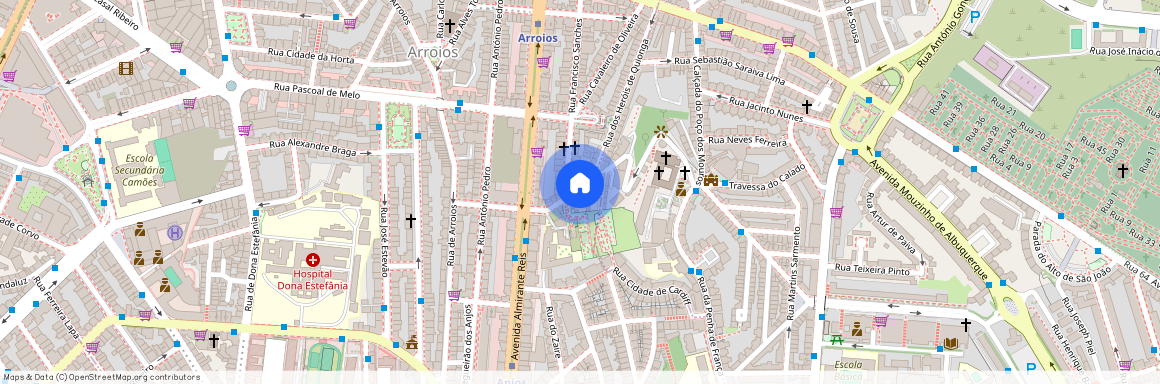Screen dimensions: 1160x384
Task: Click the cross icon at top near Arroios label
Action: pos(449,25)
